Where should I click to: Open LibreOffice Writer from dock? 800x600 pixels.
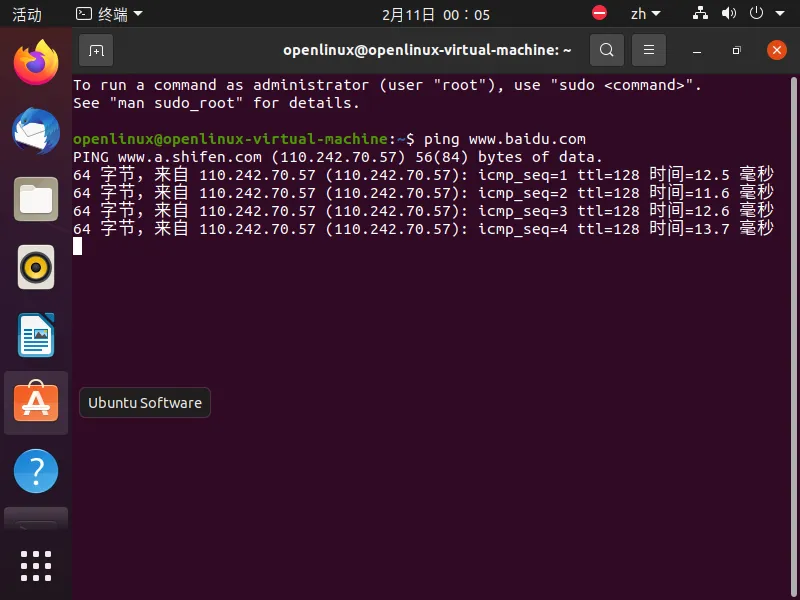coord(36,335)
